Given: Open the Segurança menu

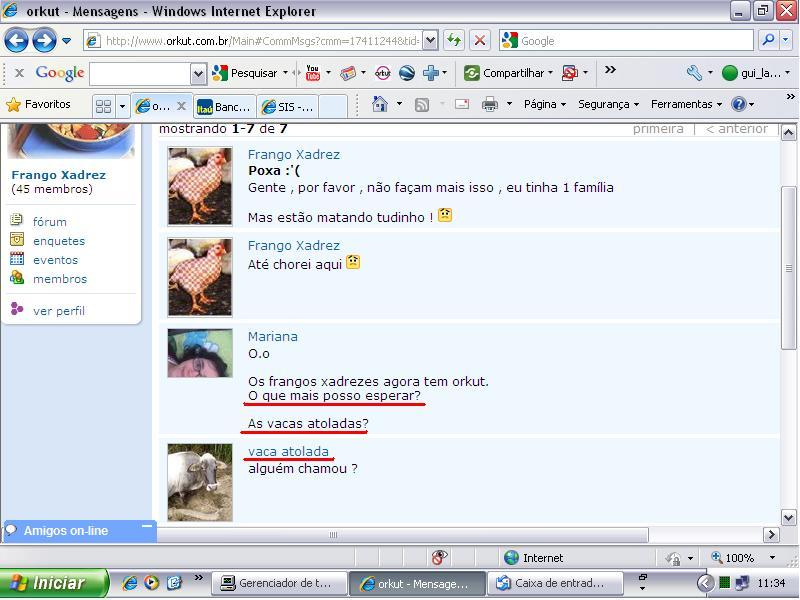Looking at the screenshot, I should tap(608, 104).
